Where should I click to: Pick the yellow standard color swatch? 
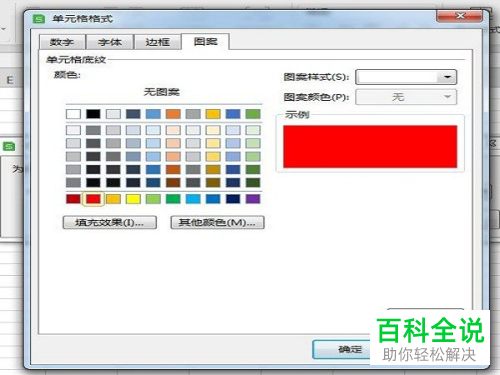(133, 199)
